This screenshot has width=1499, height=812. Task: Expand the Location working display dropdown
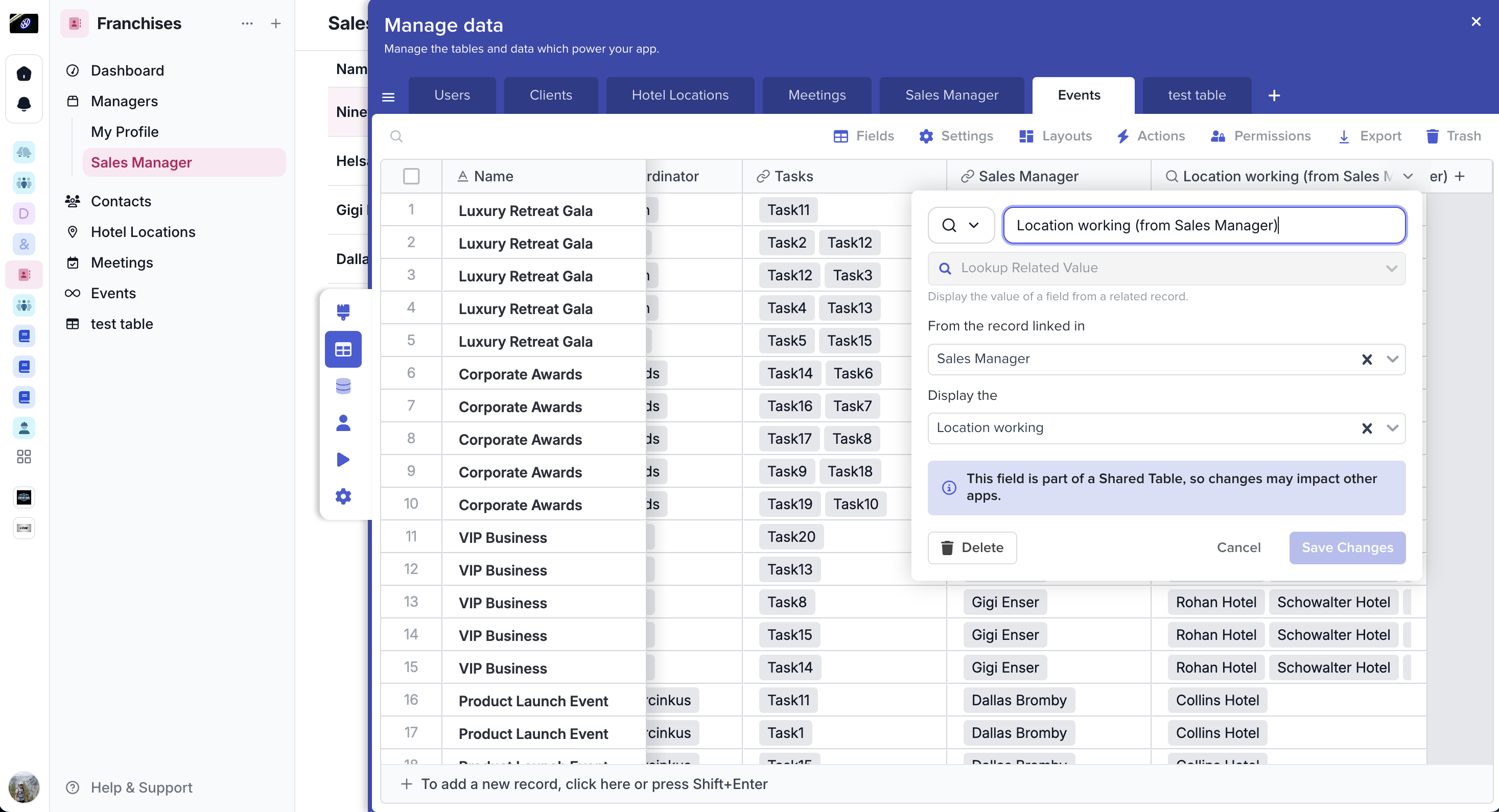(1392, 428)
